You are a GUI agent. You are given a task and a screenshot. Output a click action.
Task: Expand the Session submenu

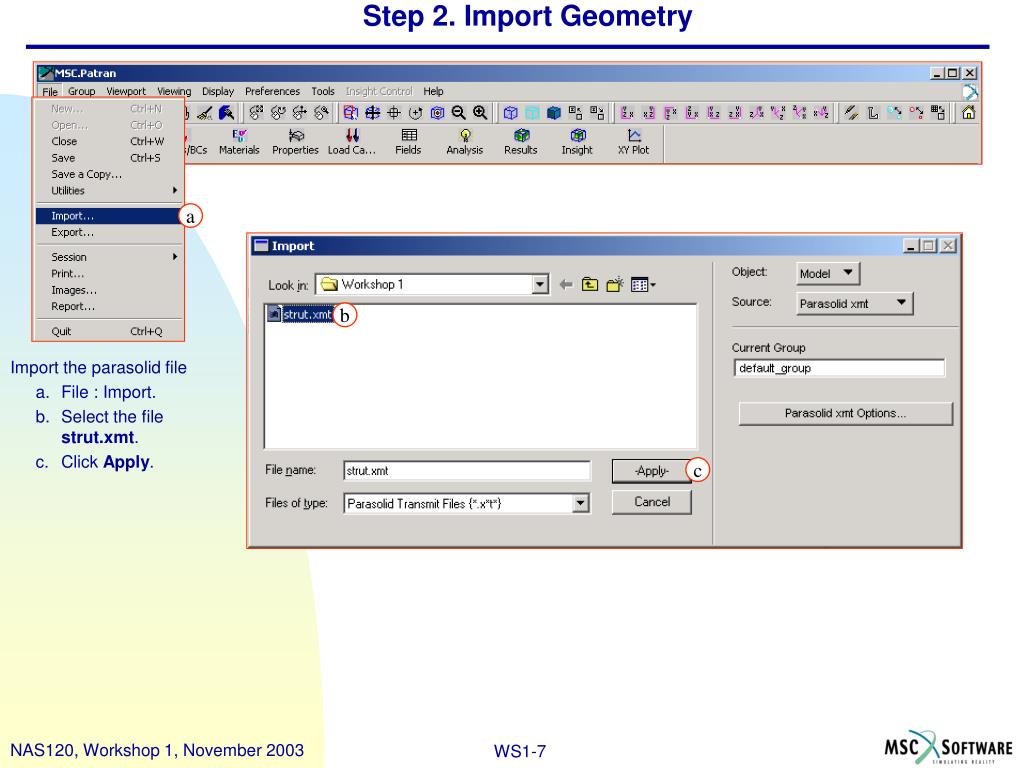[108, 257]
